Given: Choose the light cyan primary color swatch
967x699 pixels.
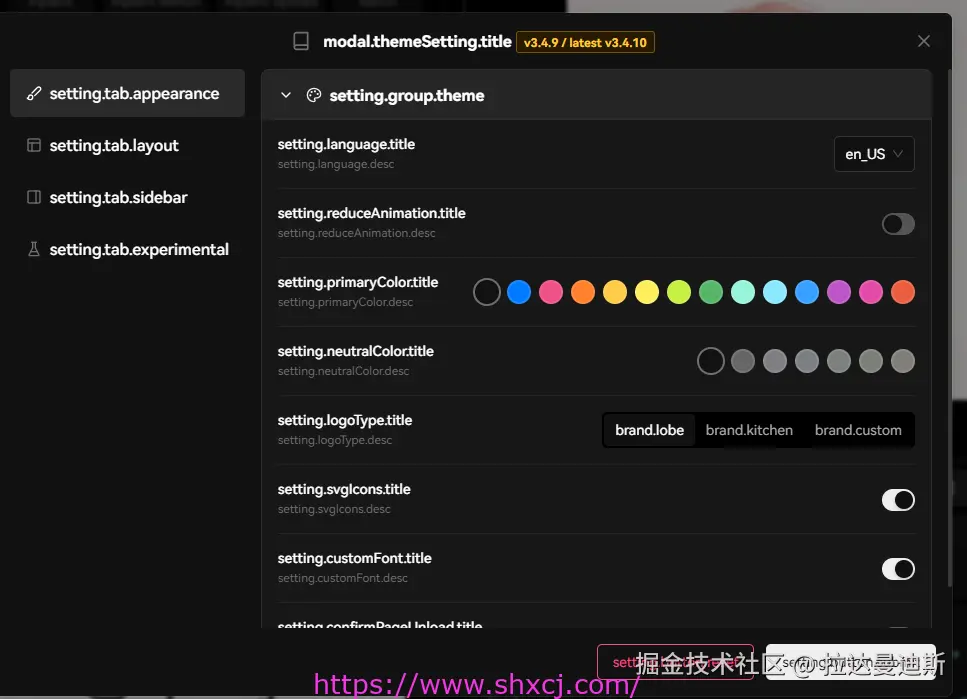Looking at the screenshot, I should (x=775, y=292).
